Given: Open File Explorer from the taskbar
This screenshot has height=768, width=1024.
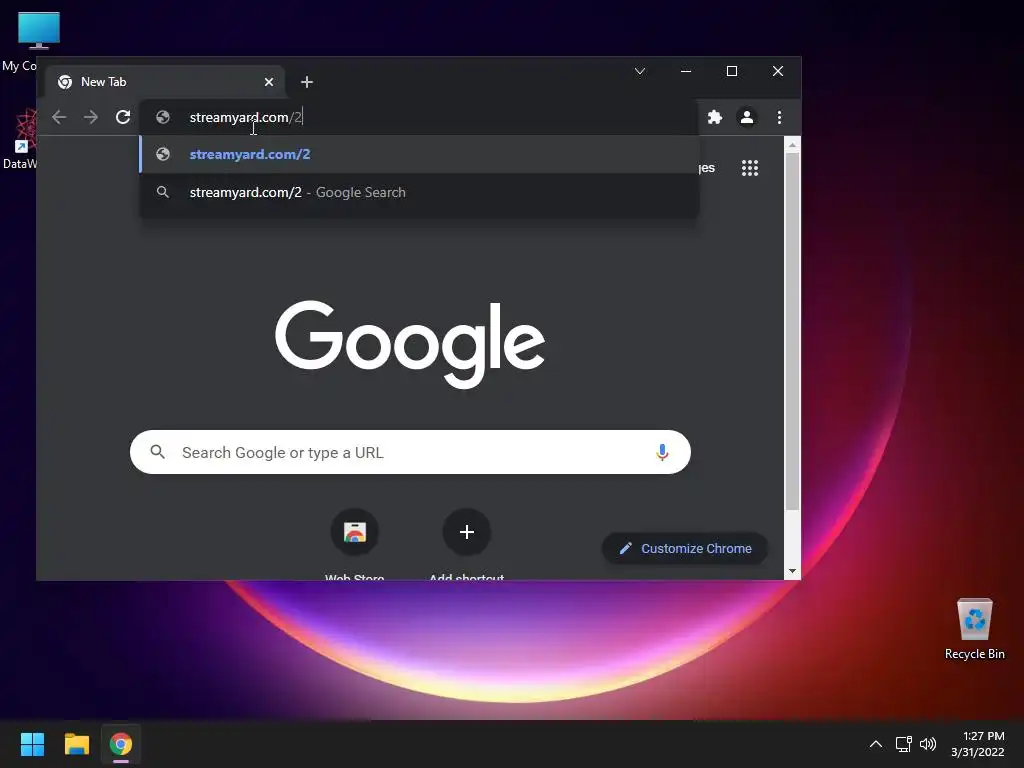Looking at the screenshot, I should 76,744.
